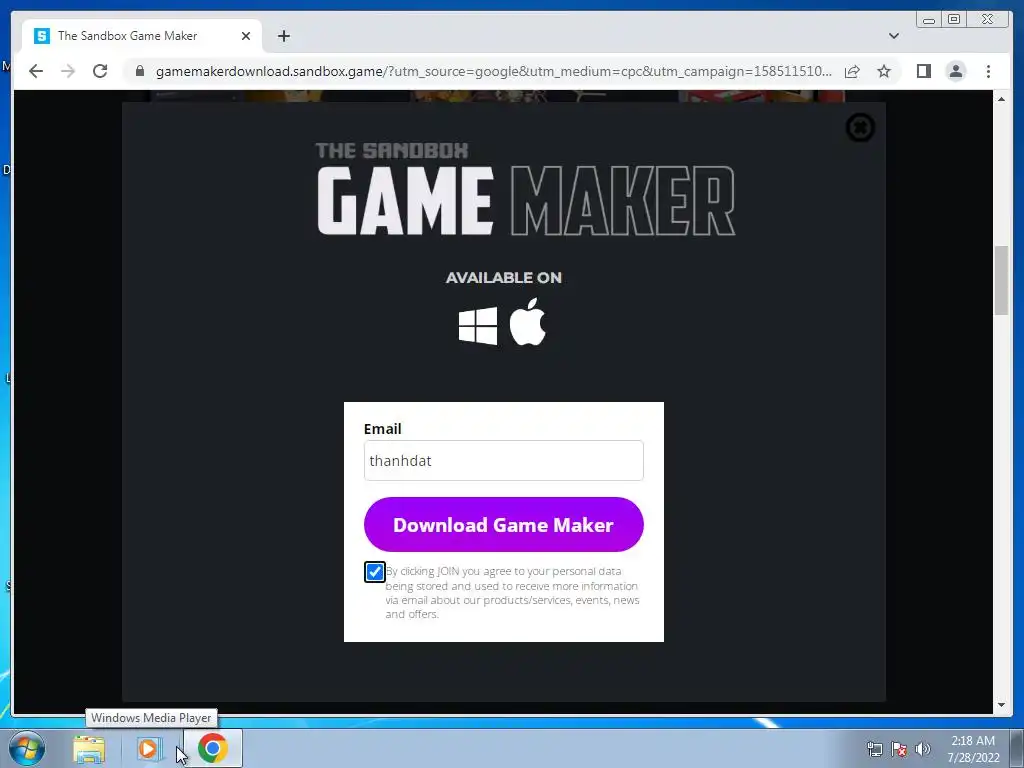Focus the Email input field

pos(504,460)
